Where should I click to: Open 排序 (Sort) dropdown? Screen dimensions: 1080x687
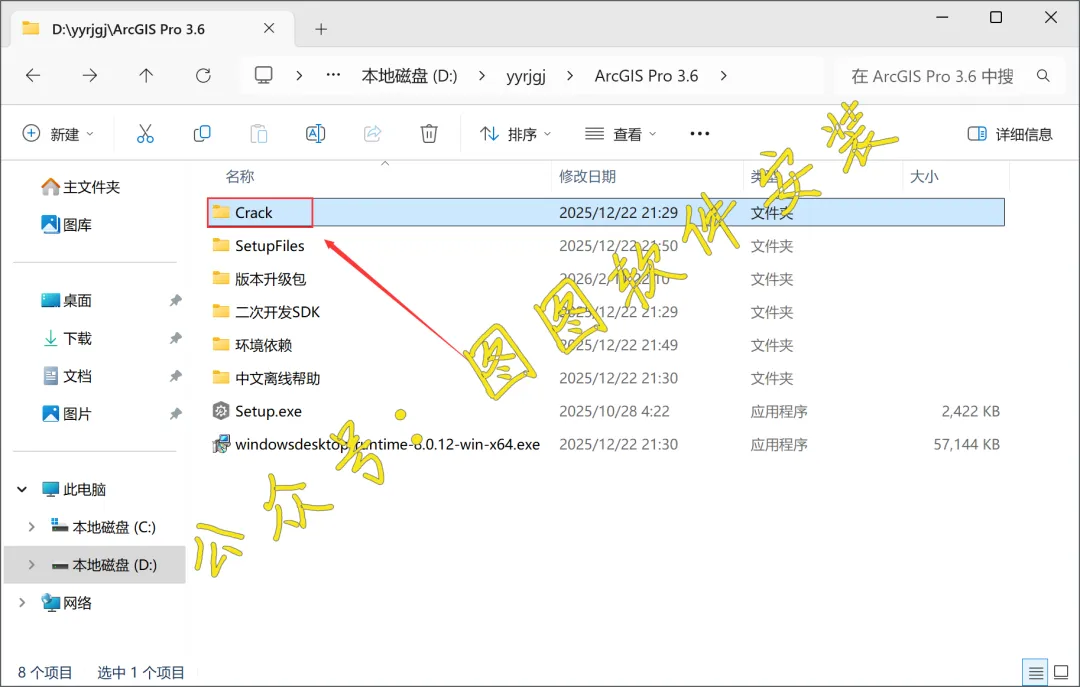[515, 134]
